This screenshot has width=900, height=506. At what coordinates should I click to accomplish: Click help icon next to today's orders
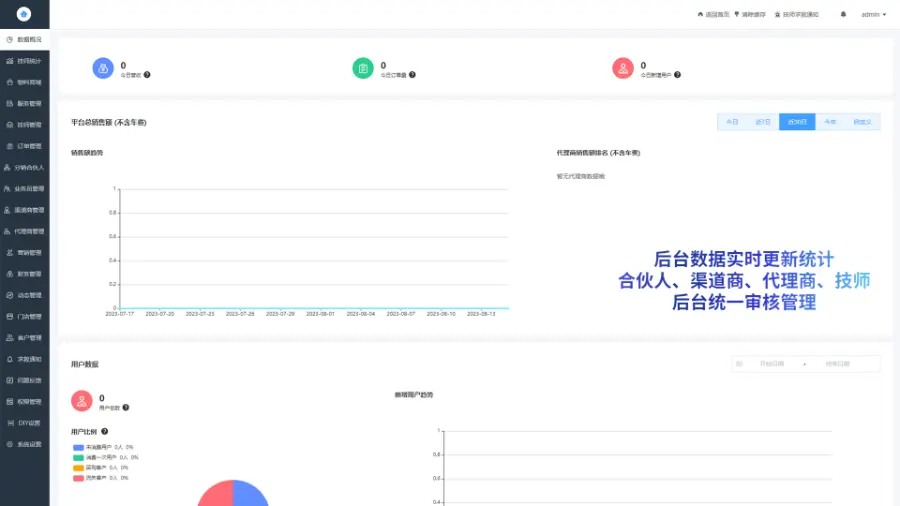[412, 75]
